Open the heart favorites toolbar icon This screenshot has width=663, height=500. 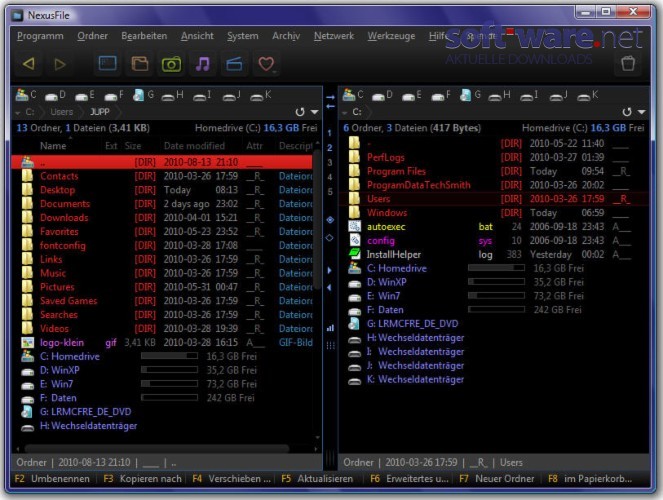[x=266, y=64]
